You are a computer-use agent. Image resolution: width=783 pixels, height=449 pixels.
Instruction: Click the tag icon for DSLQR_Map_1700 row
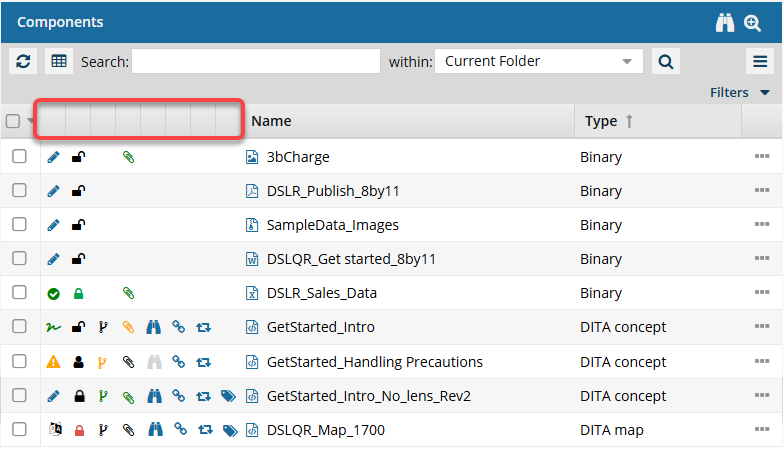(x=229, y=430)
